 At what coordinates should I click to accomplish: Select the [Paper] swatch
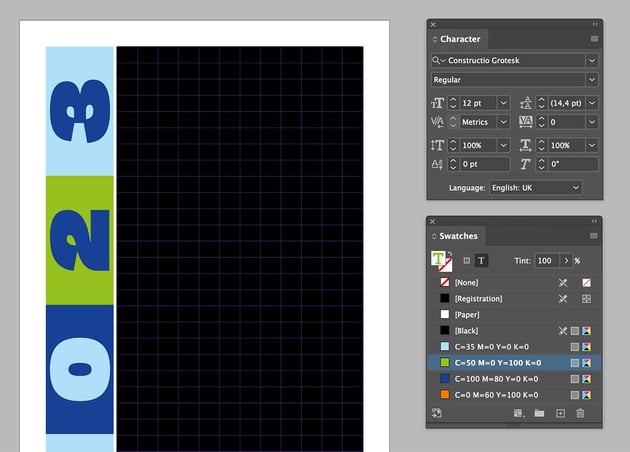click(x=514, y=315)
